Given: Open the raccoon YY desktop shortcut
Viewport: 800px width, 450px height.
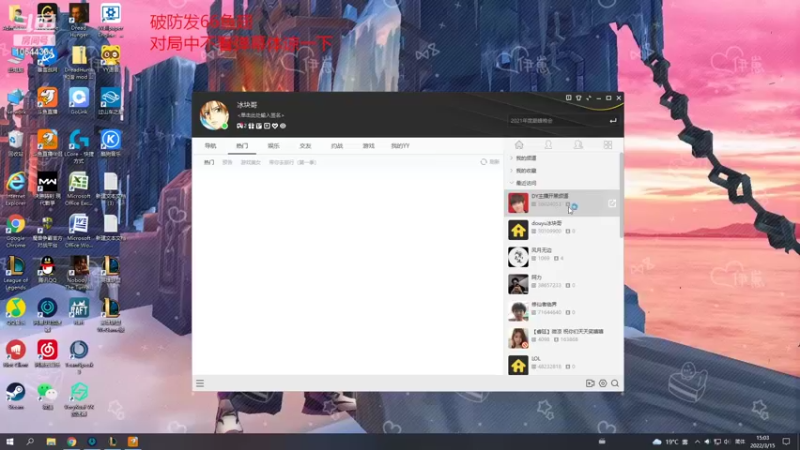Looking at the screenshot, I should click(x=110, y=59).
